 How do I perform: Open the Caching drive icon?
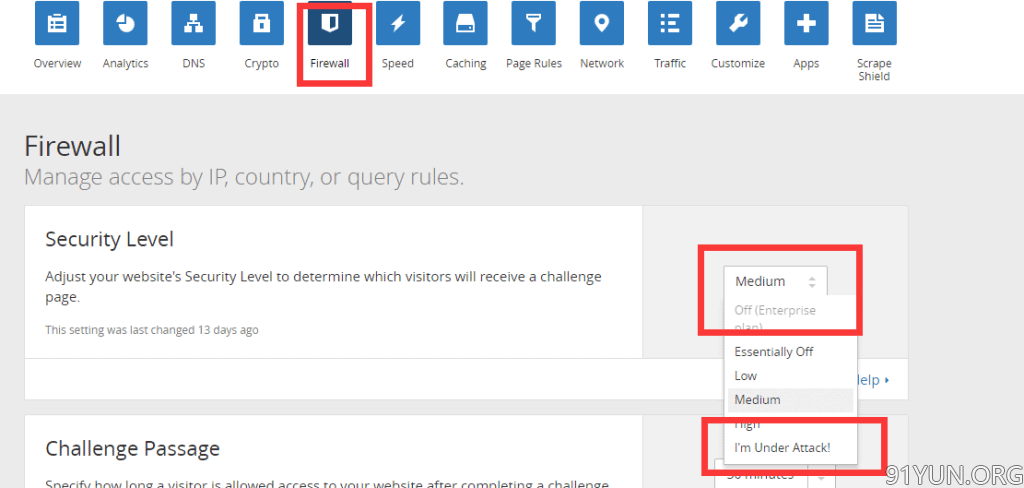click(466, 23)
